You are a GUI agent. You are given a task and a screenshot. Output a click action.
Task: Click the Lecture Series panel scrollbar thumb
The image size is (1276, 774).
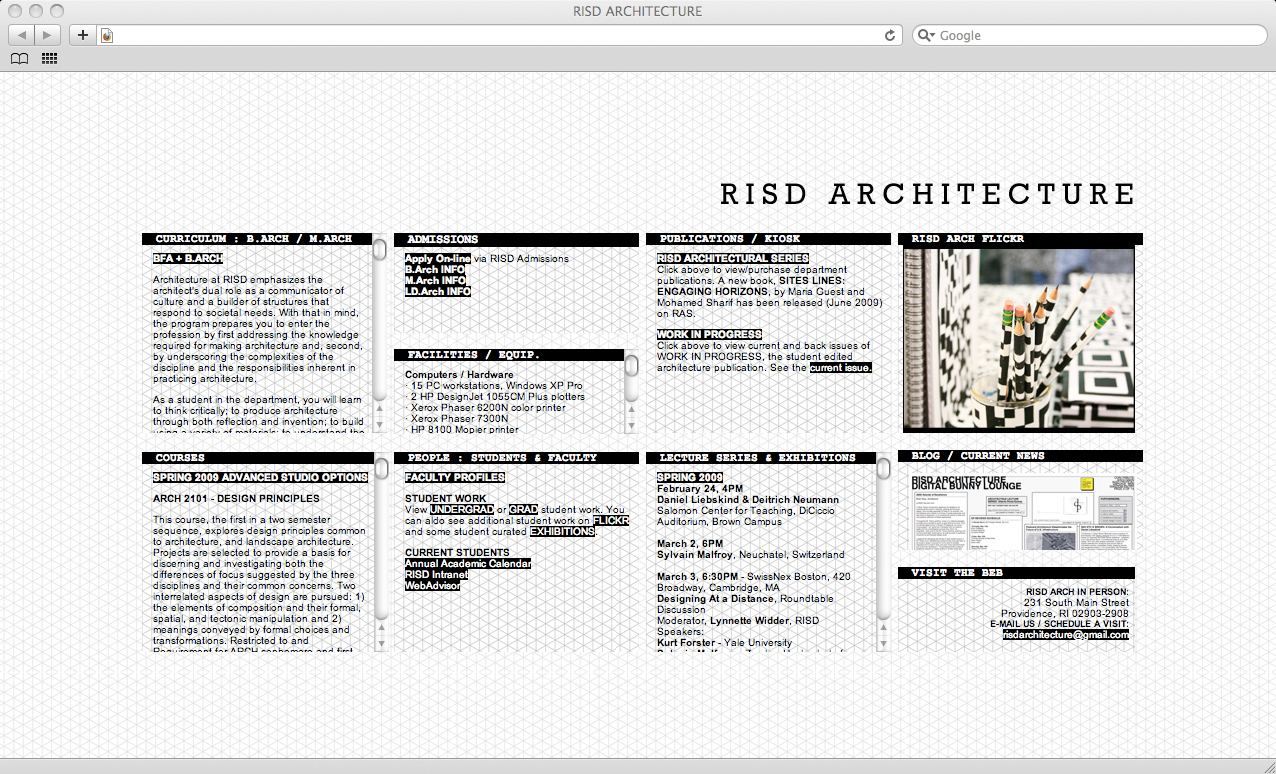tap(884, 468)
